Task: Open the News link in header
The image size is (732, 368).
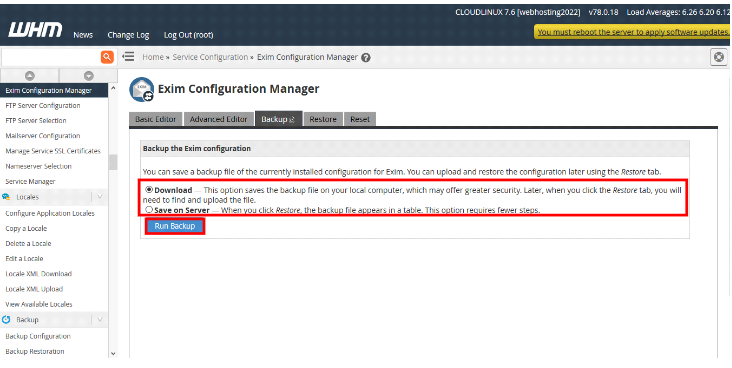Action: 83,35
